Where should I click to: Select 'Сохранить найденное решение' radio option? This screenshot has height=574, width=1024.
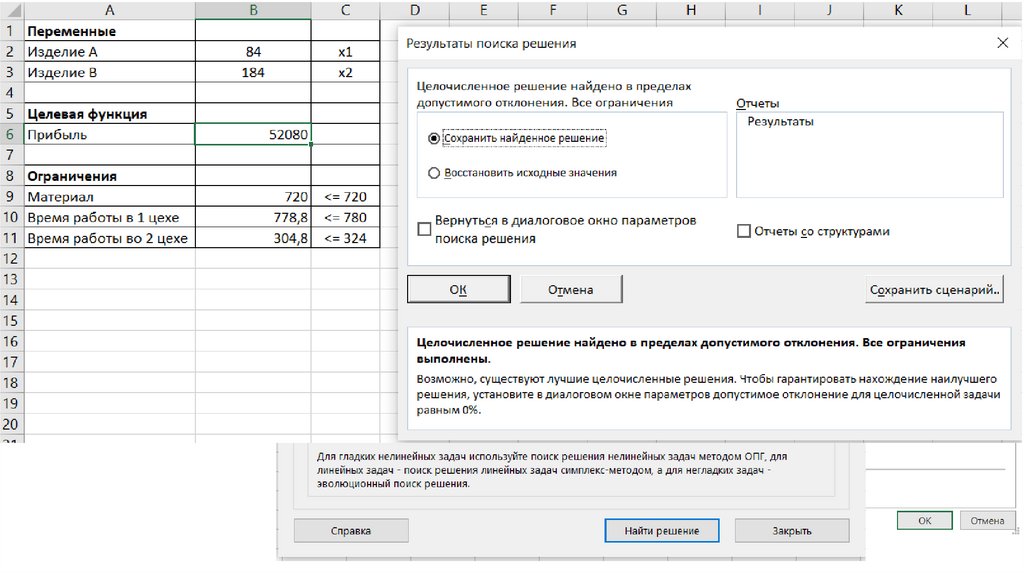tap(434, 138)
